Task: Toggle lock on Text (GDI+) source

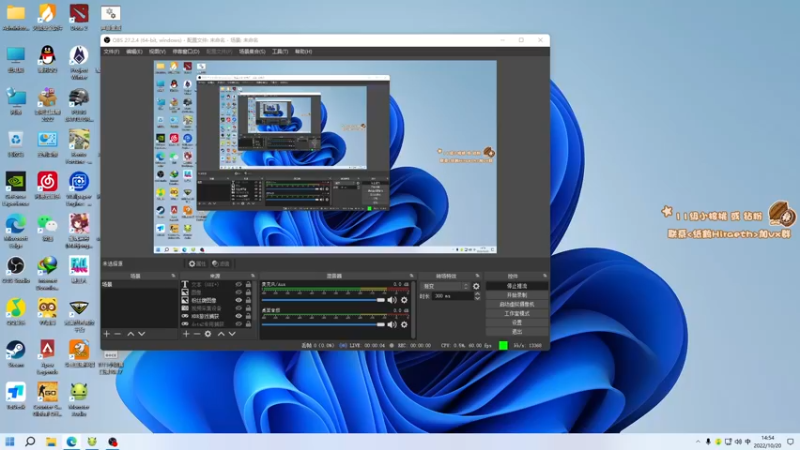Action: point(248,285)
